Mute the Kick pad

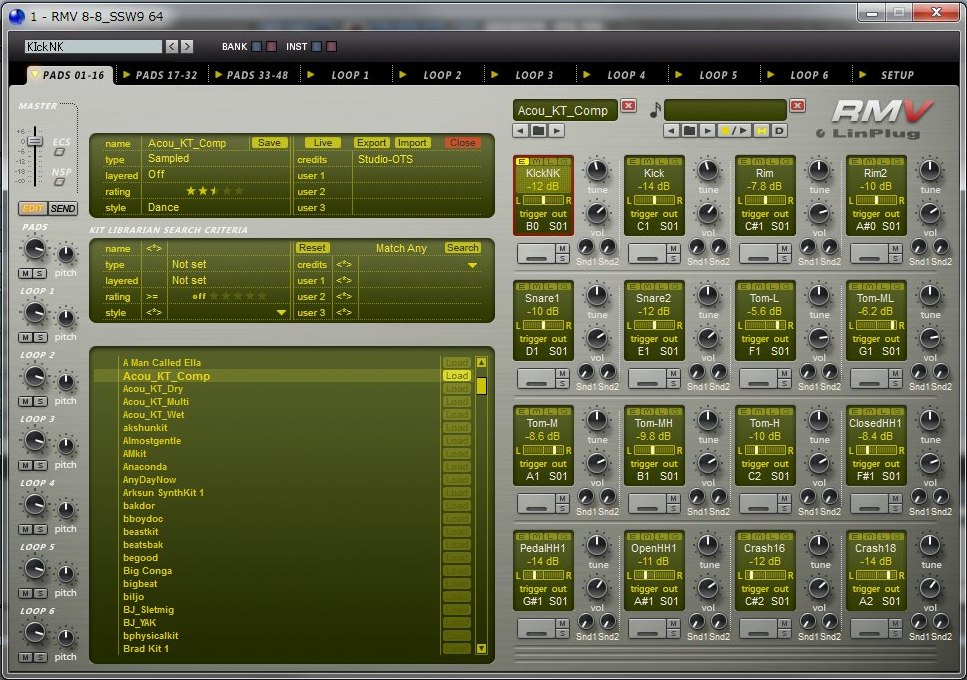[673, 248]
